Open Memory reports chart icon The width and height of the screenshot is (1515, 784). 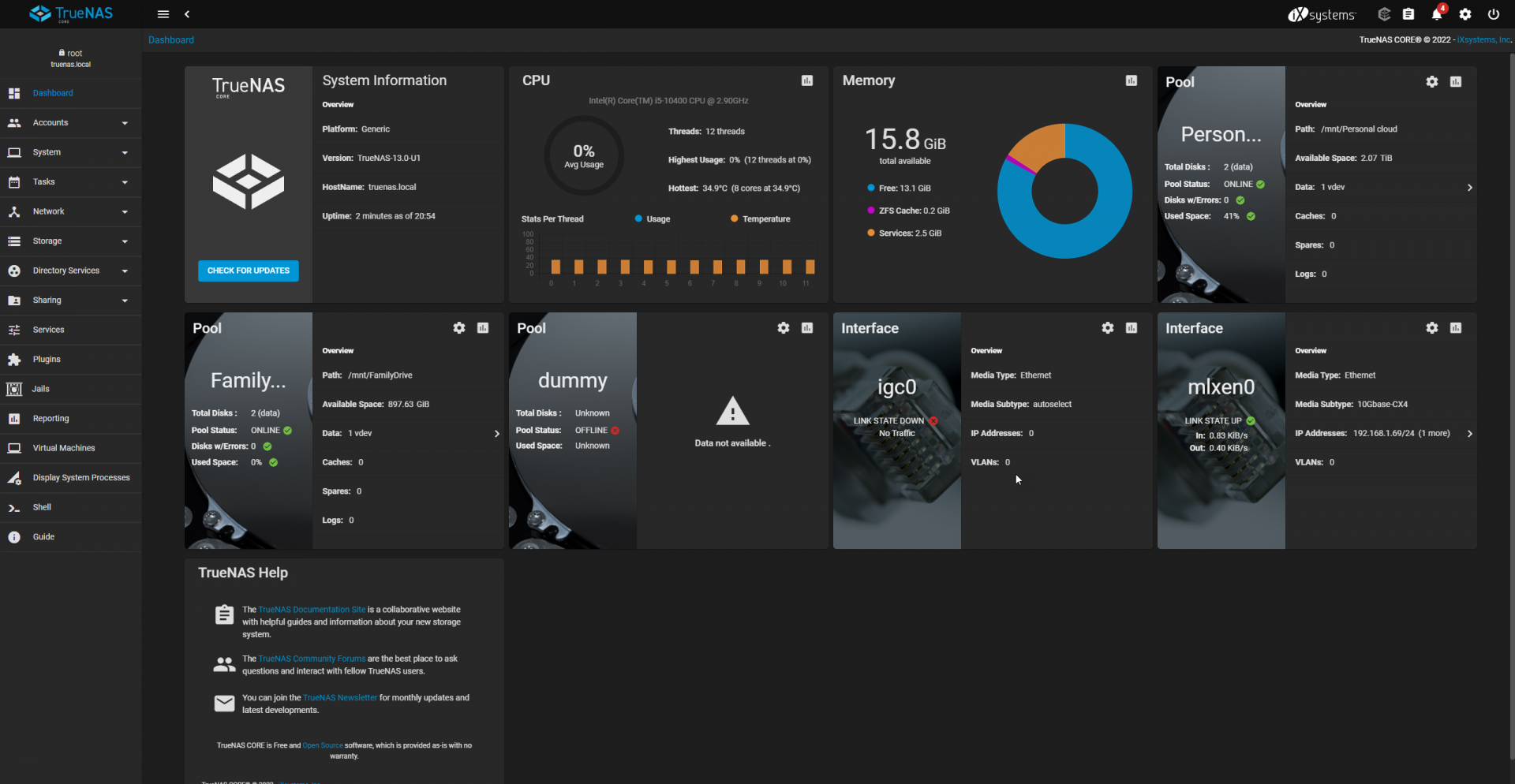click(x=1132, y=80)
